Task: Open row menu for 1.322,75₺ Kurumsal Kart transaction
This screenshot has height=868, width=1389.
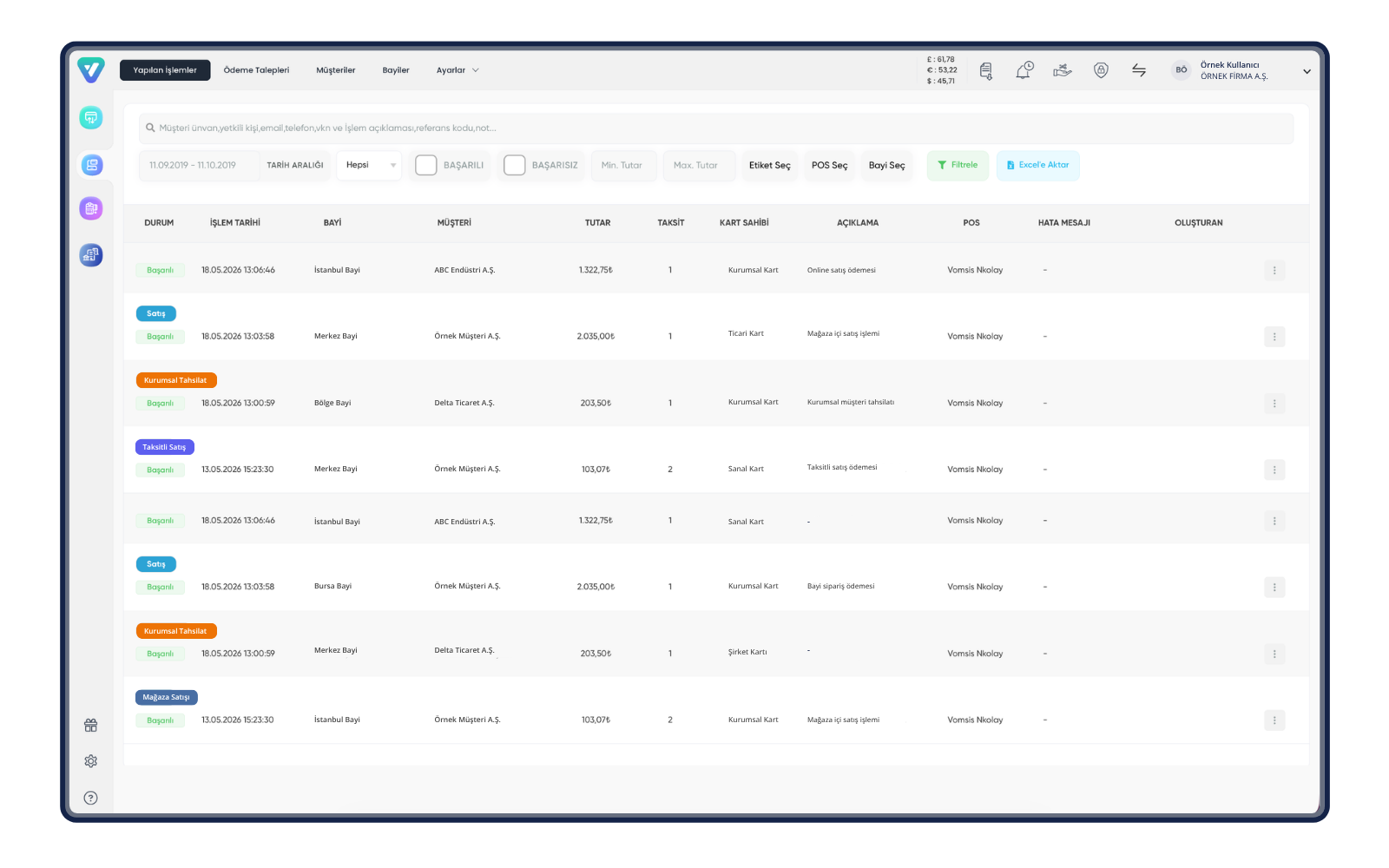Action: tap(1274, 271)
